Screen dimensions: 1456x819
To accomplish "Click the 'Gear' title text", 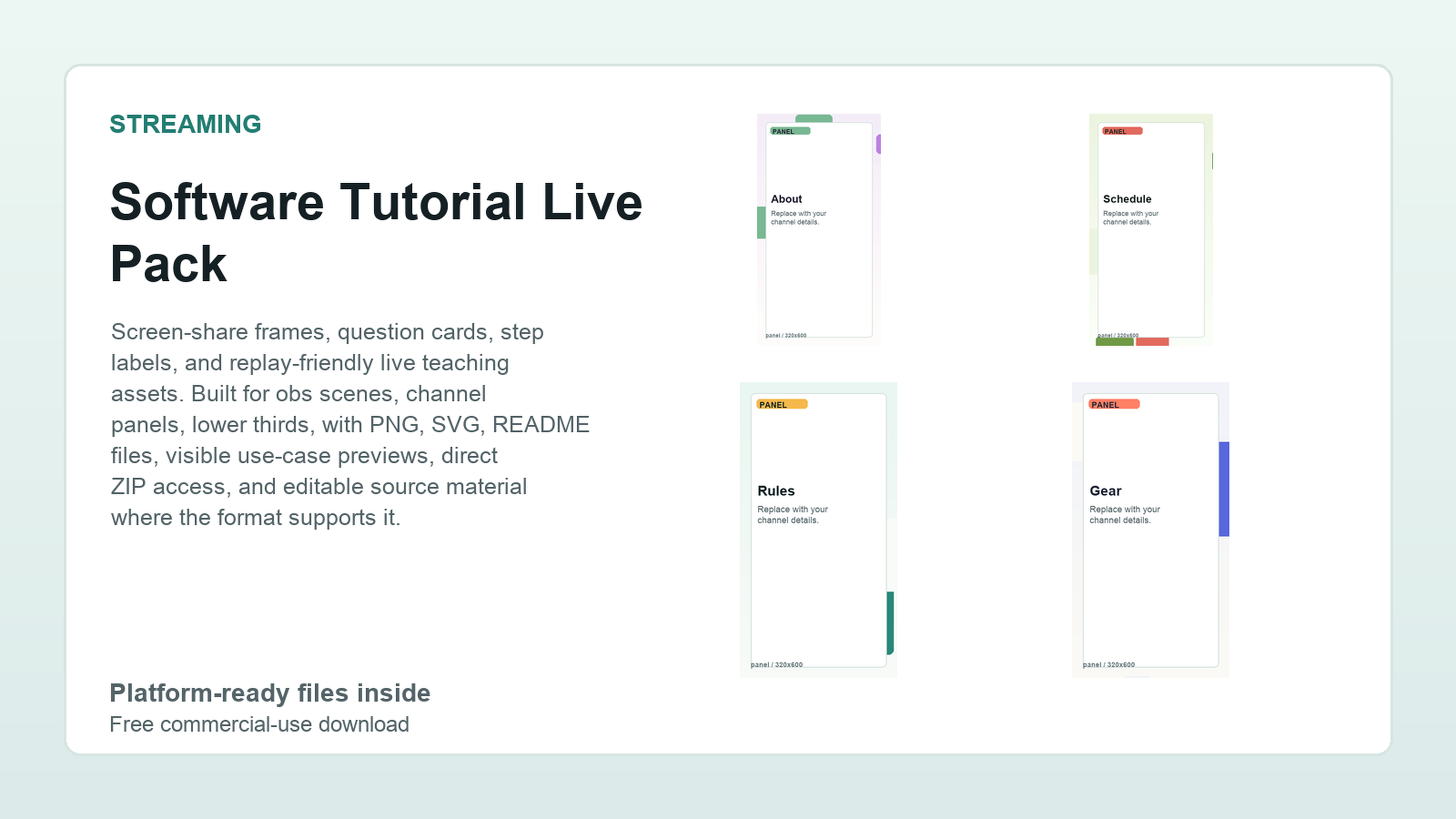I will (1106, 490).
